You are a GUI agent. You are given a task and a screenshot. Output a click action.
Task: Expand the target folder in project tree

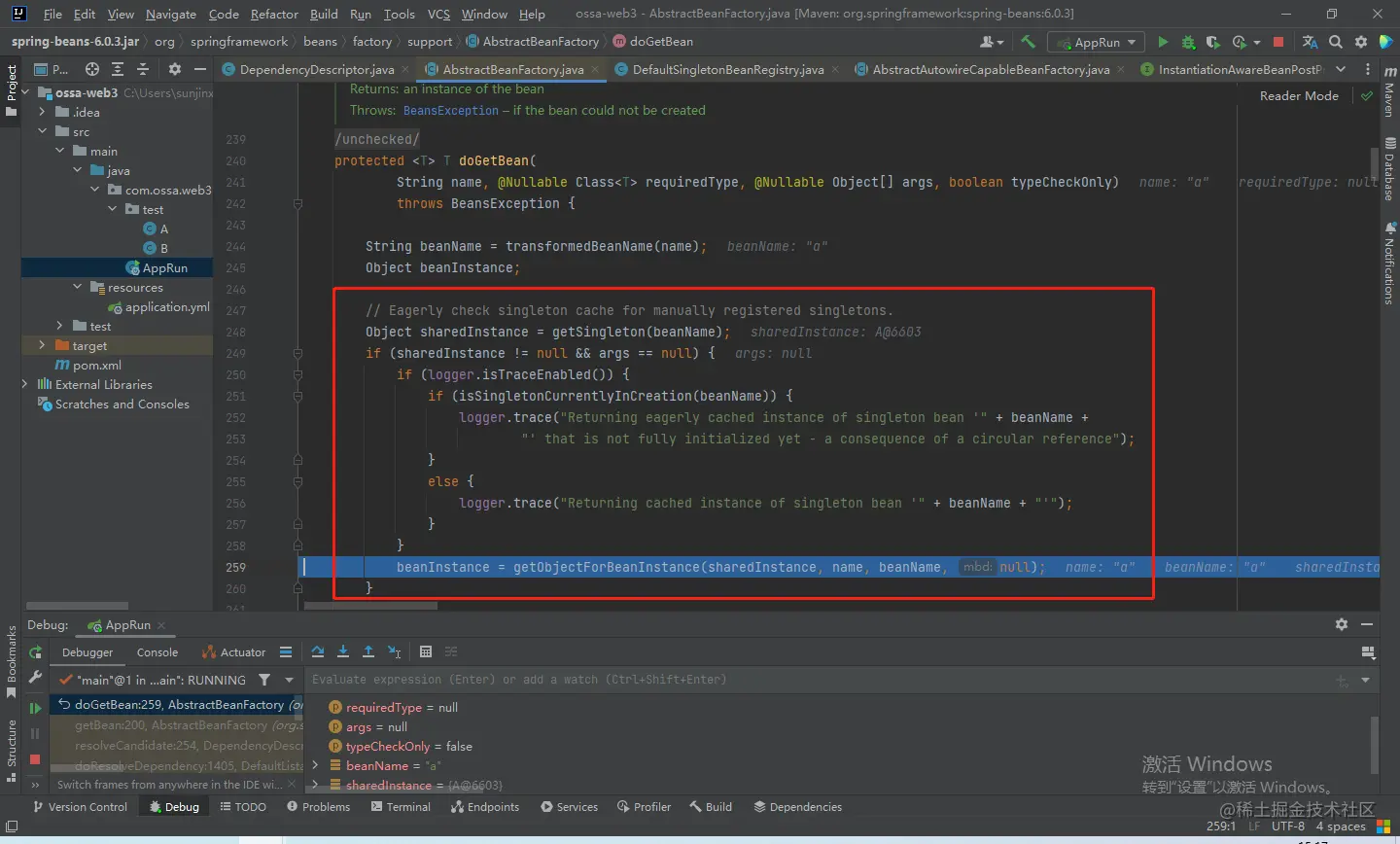[42, 345]
